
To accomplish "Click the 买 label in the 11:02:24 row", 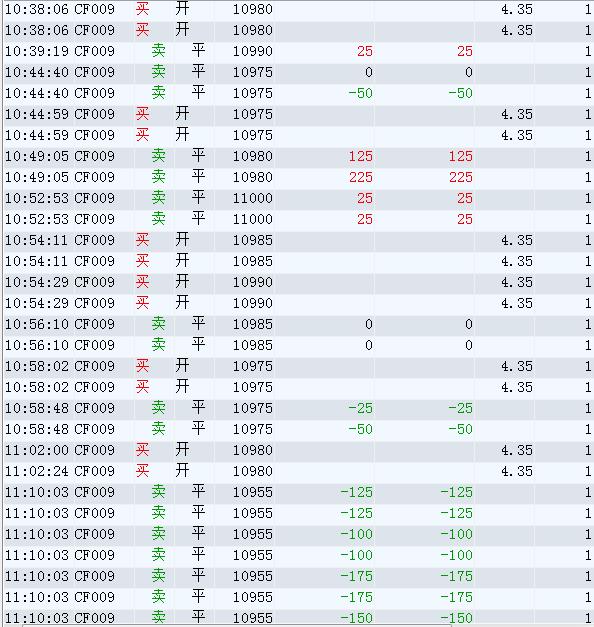I will point(142,471).
